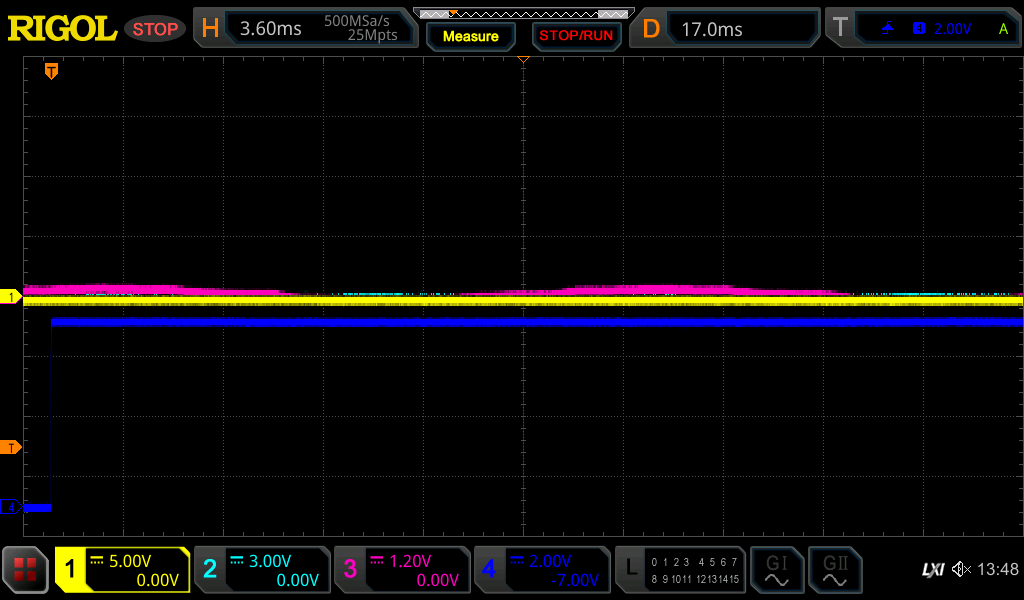Toggle channel 2 with 3.00V scale

point(261,570)
